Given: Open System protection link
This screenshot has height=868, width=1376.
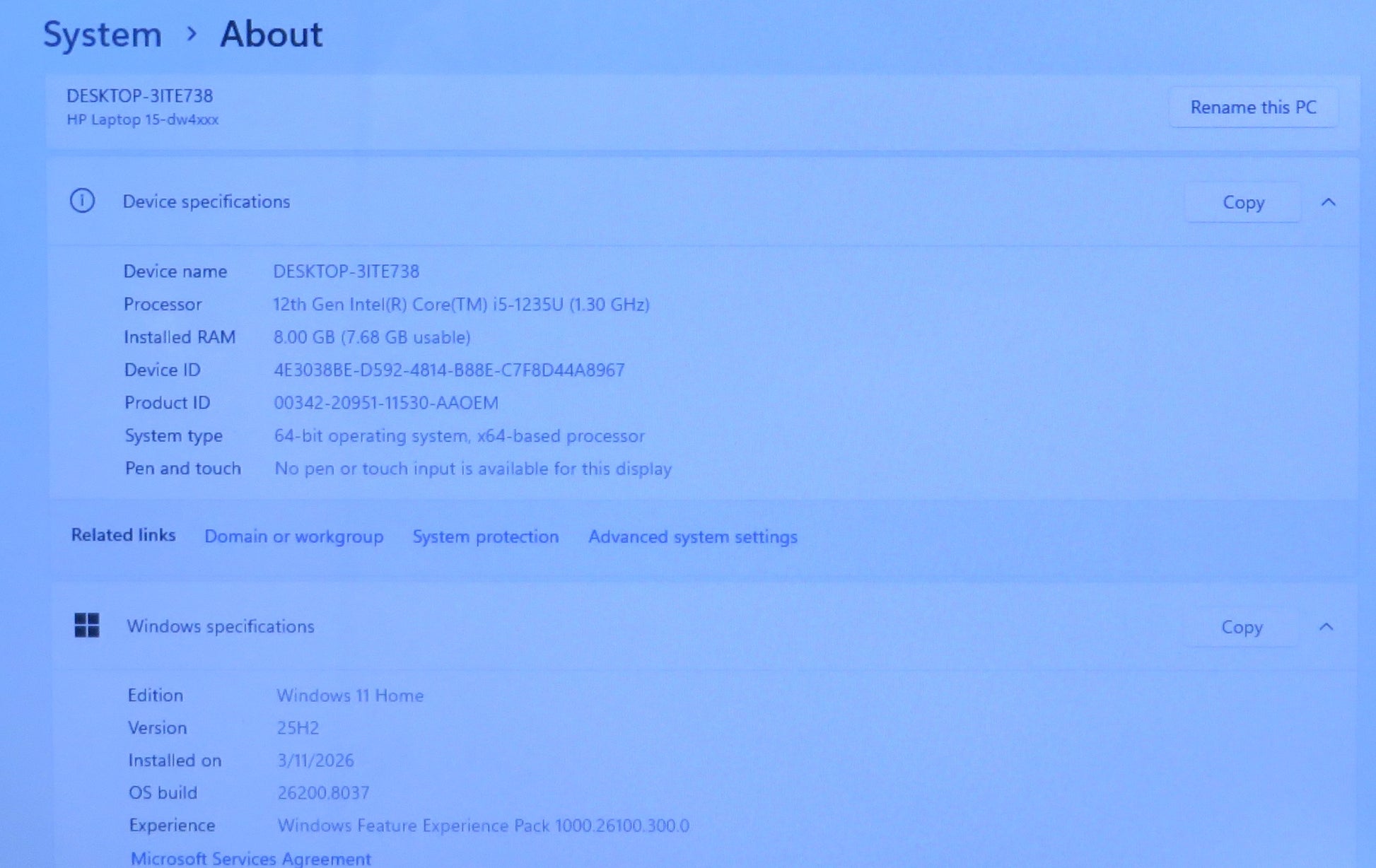Looking at the screenshot, I should click(x=485, y=536).
